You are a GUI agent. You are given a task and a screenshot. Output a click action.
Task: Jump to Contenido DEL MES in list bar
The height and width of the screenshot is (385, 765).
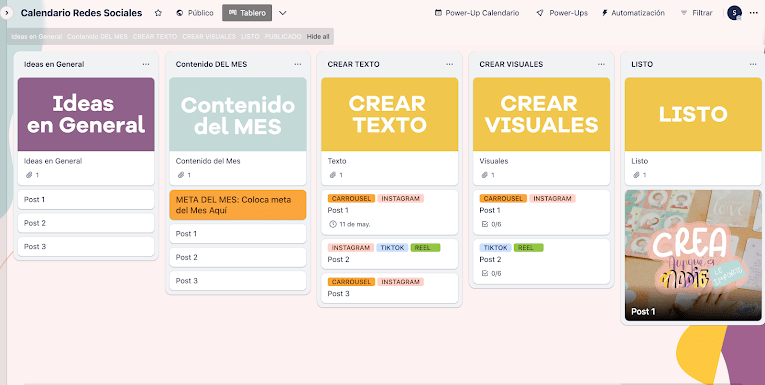point(97,37)
